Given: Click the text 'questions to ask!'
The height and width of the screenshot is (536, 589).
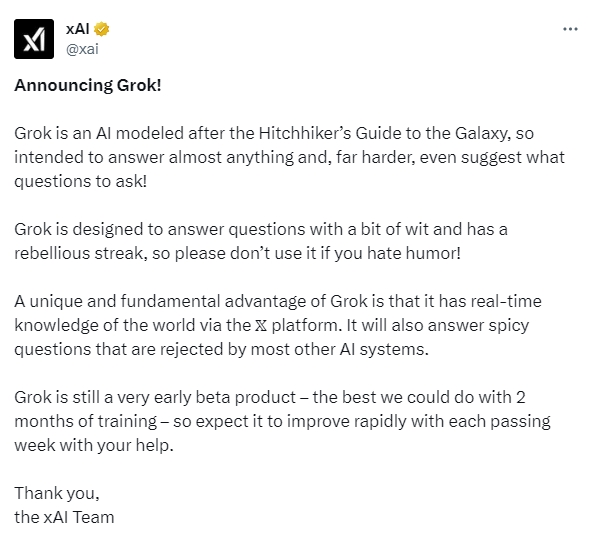Looking at the screenshot, I should click(x=80, y=181).
